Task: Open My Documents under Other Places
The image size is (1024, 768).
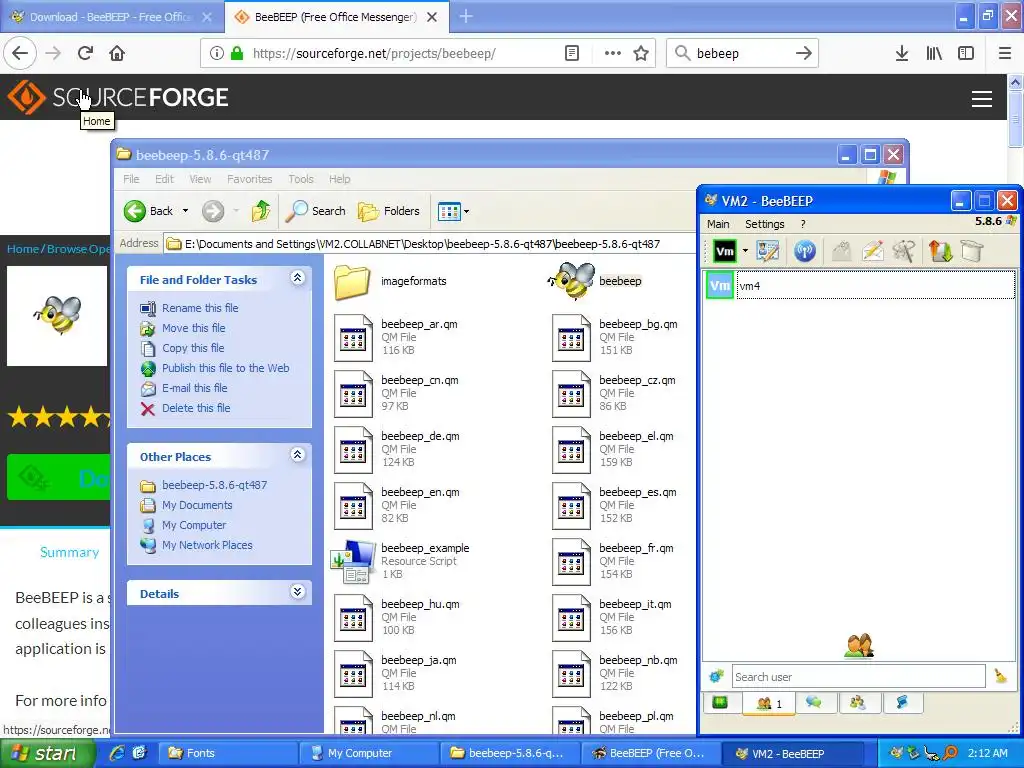Action: click(197, 505)
